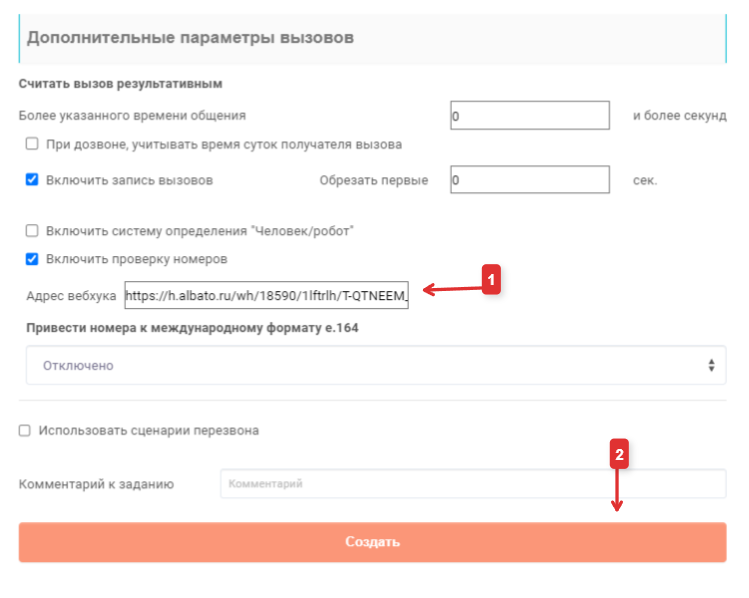Click the 'Адрес вебхука' label
Viewport: 749px width, 598px height.
(x=71, y=296)
